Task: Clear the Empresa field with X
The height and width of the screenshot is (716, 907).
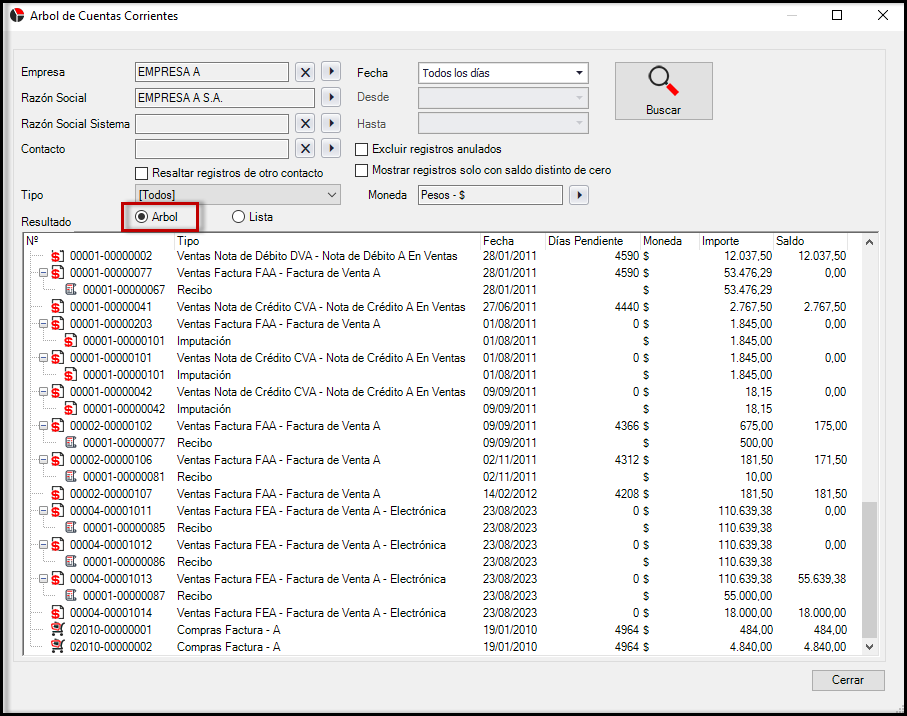Action: click(305, 72)
